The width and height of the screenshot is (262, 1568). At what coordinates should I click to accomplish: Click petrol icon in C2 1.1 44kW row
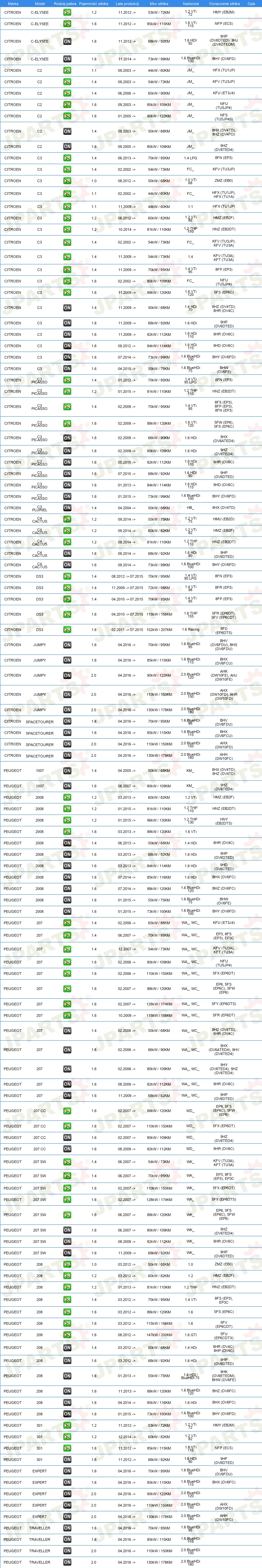click(67, 70)
